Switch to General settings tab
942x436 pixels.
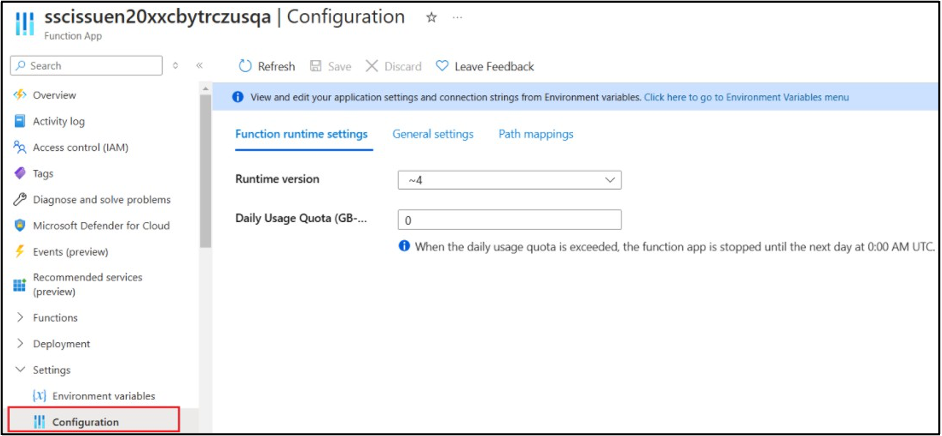(433, 134)
